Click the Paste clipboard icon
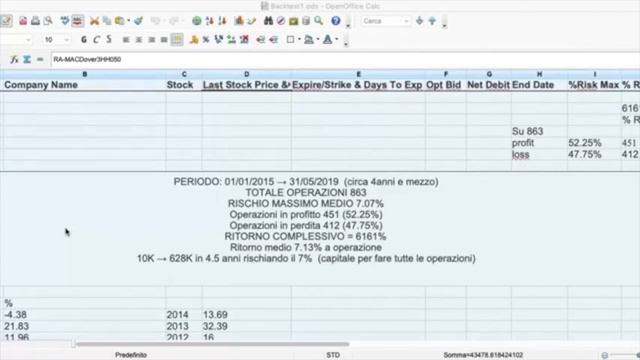 (x=120, y=21)
